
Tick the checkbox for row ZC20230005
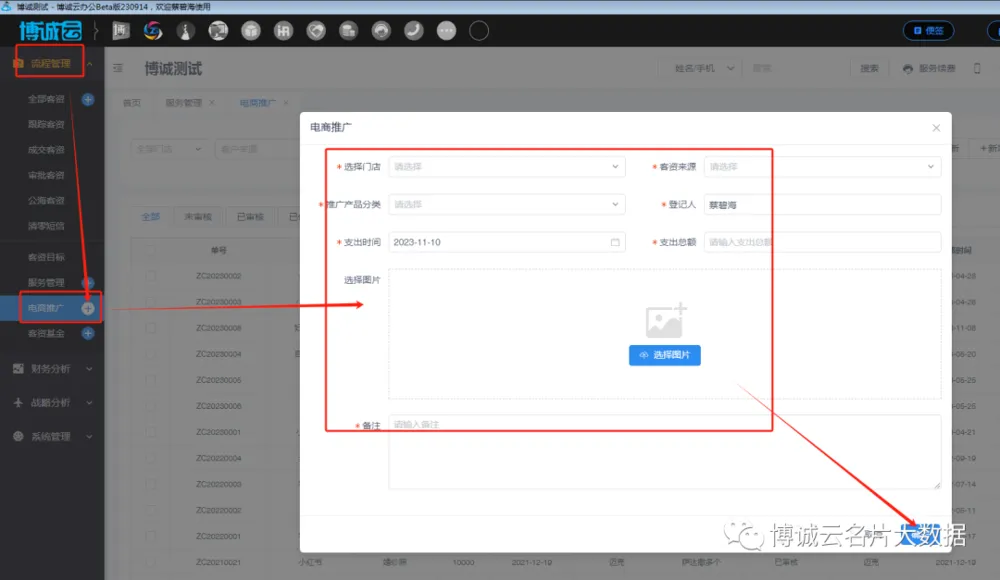[151, 380]
